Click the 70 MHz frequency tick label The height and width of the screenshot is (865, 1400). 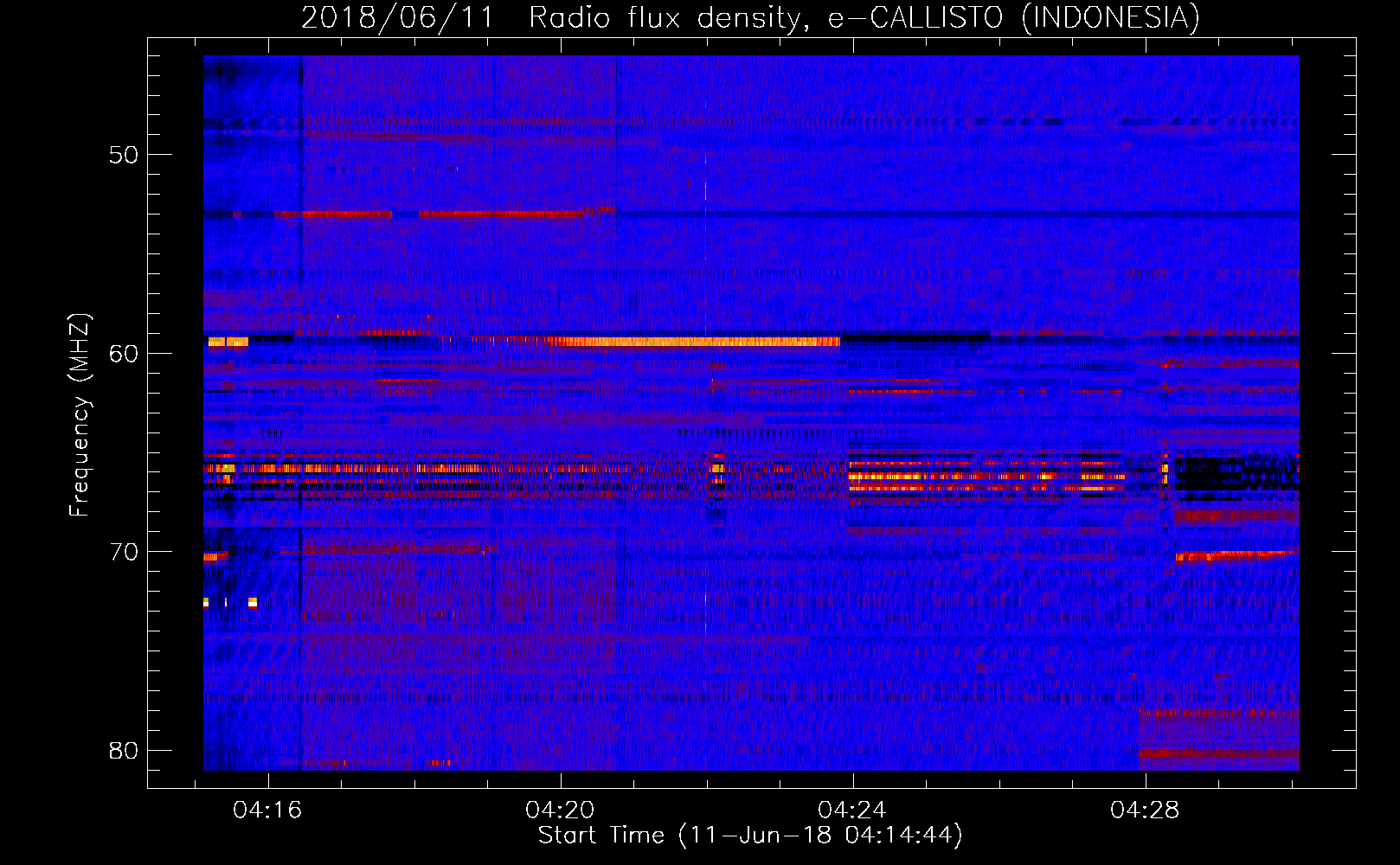coord(124,552)
